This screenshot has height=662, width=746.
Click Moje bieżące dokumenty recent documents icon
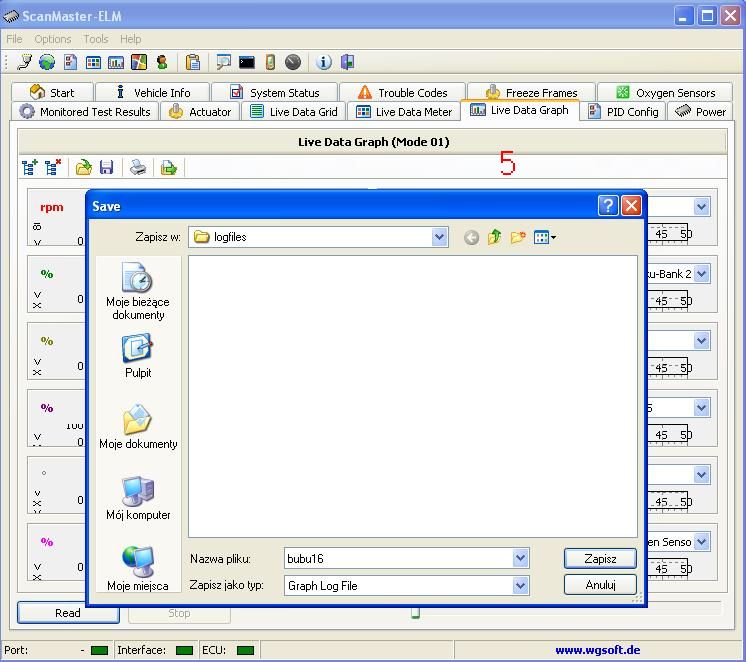pyautogui.click(x=138, y=290)
